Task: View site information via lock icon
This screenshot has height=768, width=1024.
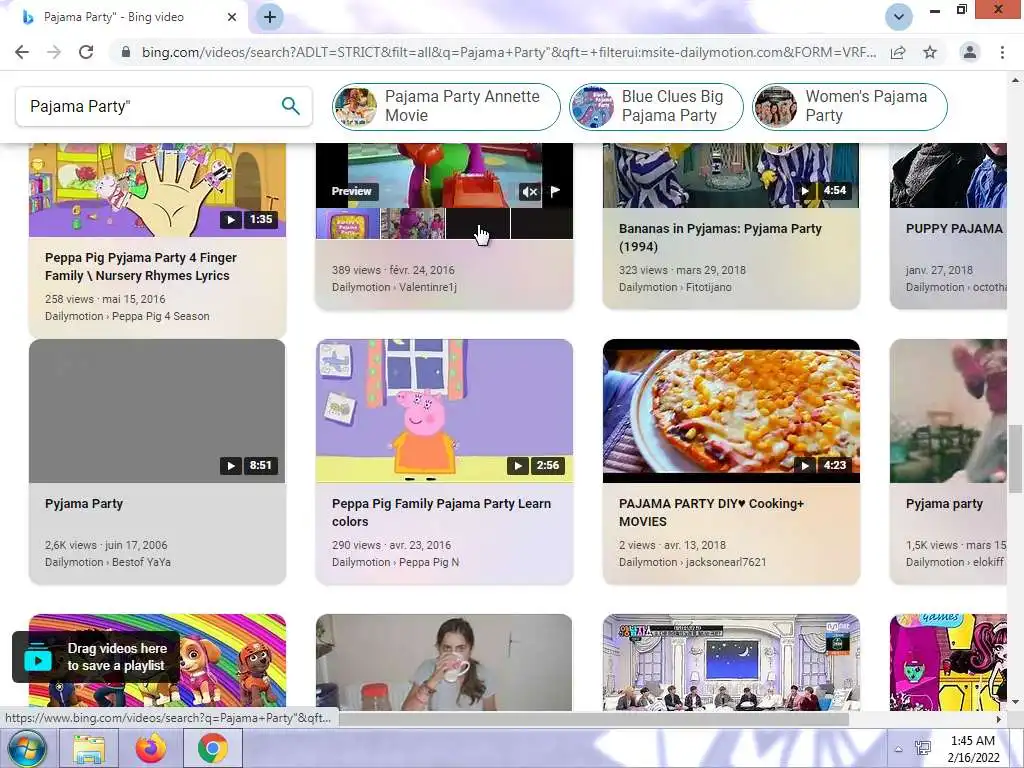Action: click(126, 52)
